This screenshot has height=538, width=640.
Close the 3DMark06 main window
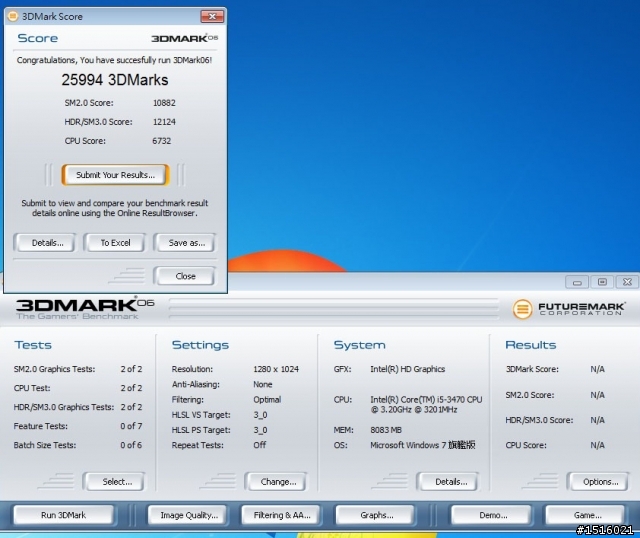[x=627, y=282]
